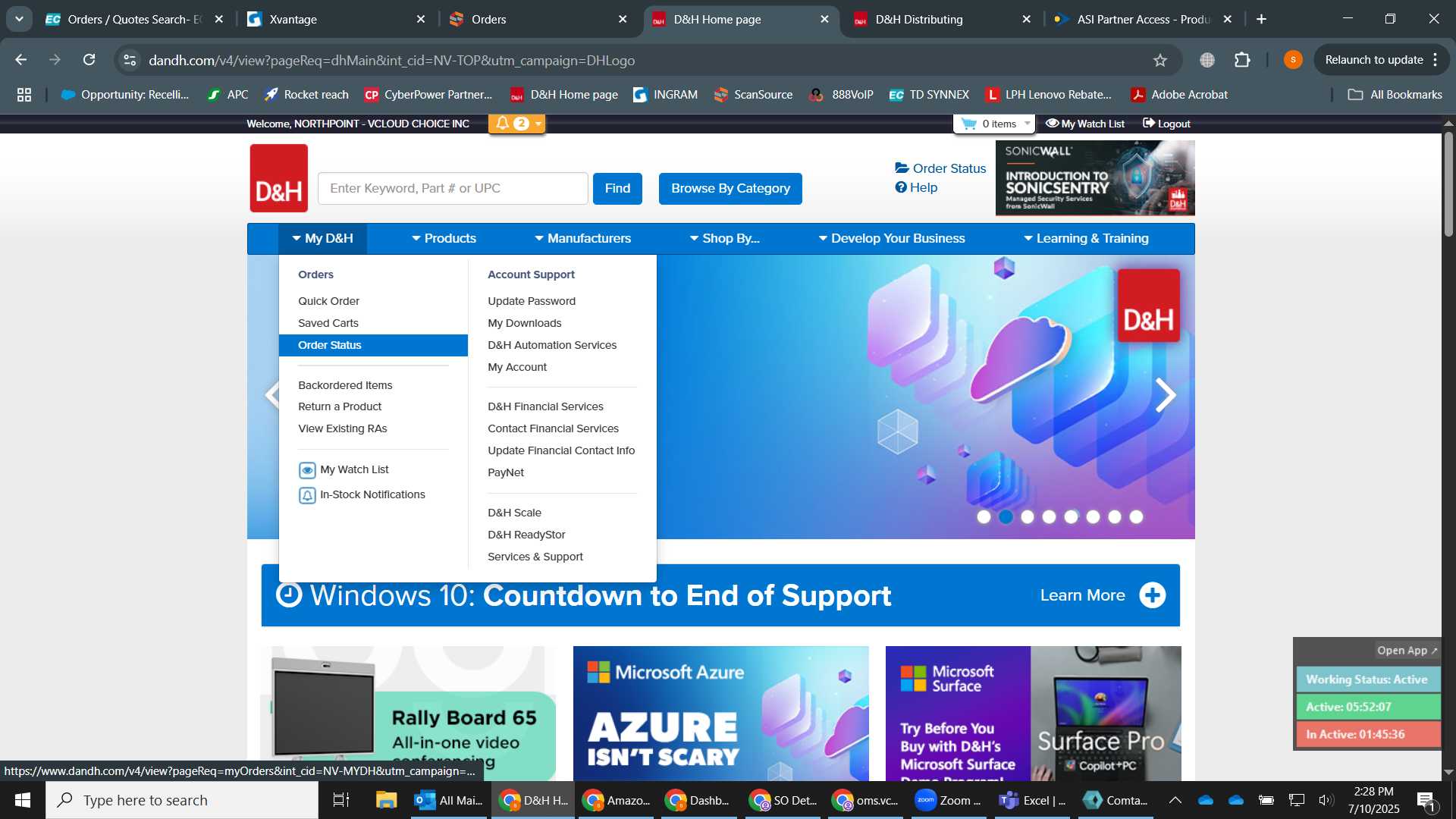Expand Learning & Training menu
The height and width of the screenshot is (819, 1456).
[x=1086, y=238]
